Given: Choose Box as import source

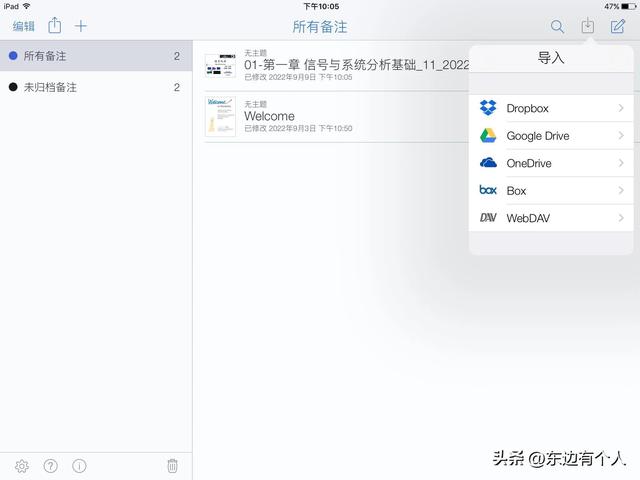Looking at the screenshot, I should click(x=551, y=190).
